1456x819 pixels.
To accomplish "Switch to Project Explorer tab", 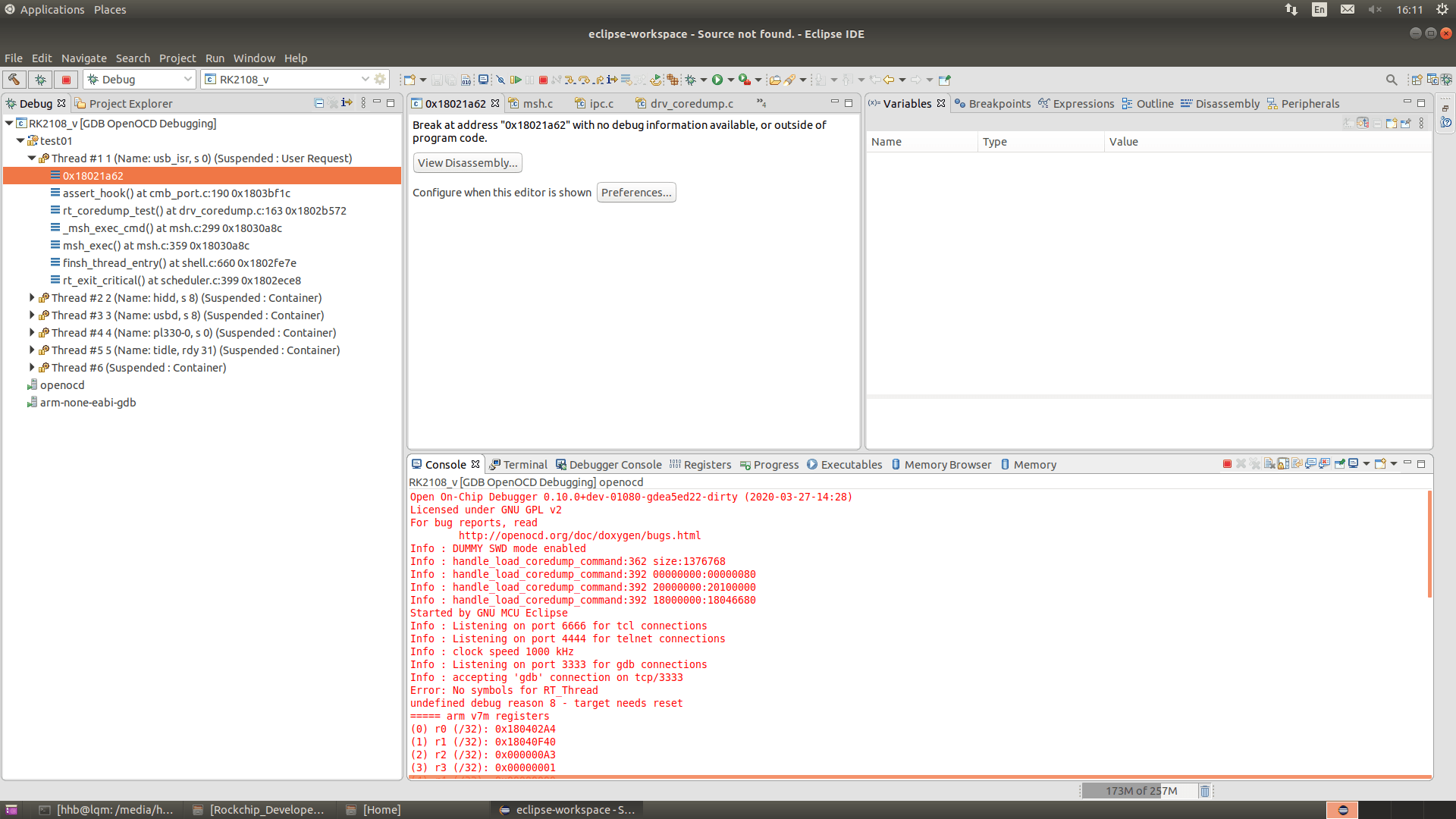I will point(124,103).
